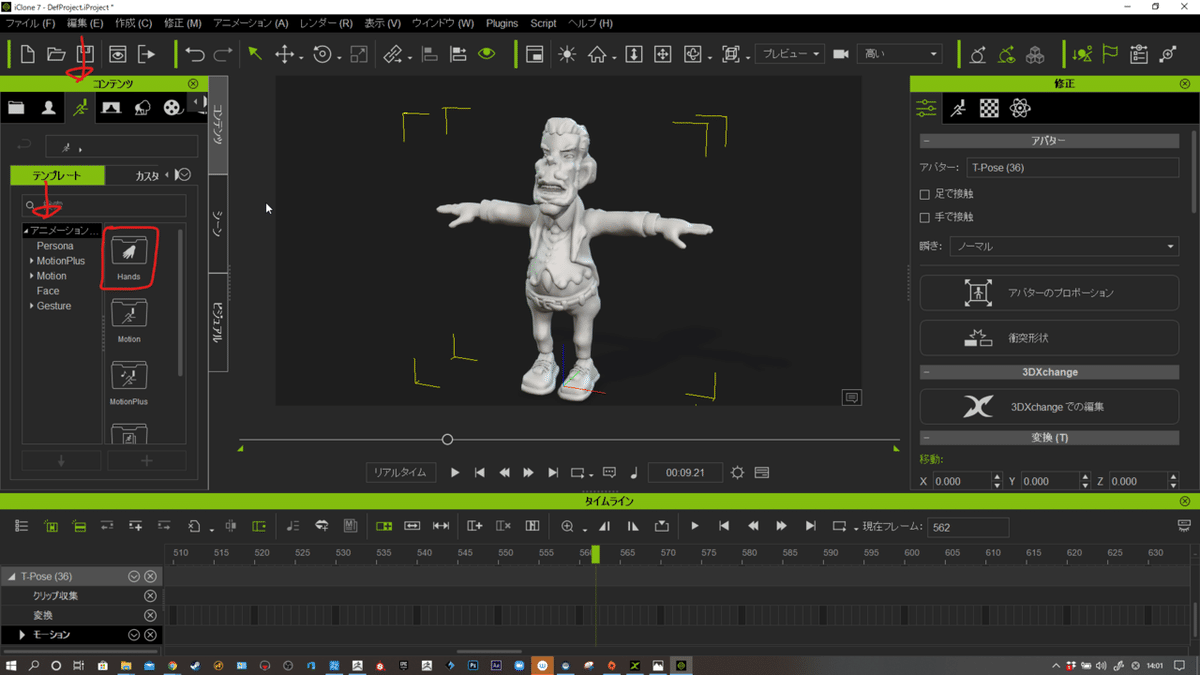This screenshot has width=1200, height=675.
Task: Select the Rotate tool in the toolbar
Action: click(x=322, y=54)
